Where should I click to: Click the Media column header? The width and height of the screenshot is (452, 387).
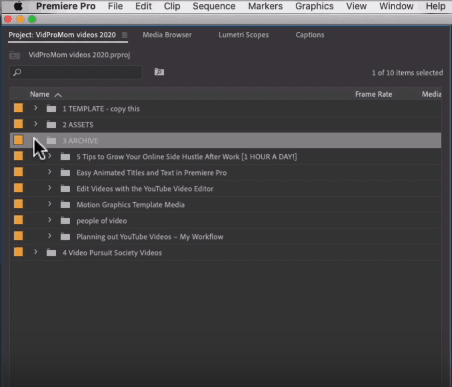[x=431, y=94]
